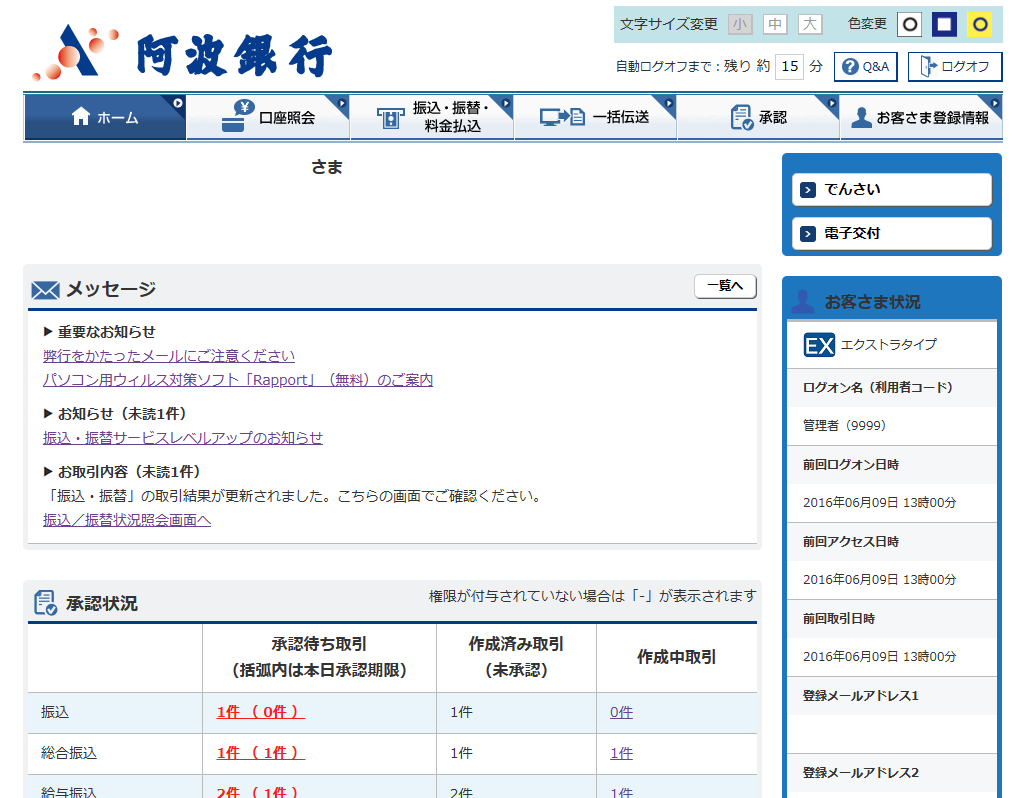
Task: Open the でんさい button
Action: 891,189
